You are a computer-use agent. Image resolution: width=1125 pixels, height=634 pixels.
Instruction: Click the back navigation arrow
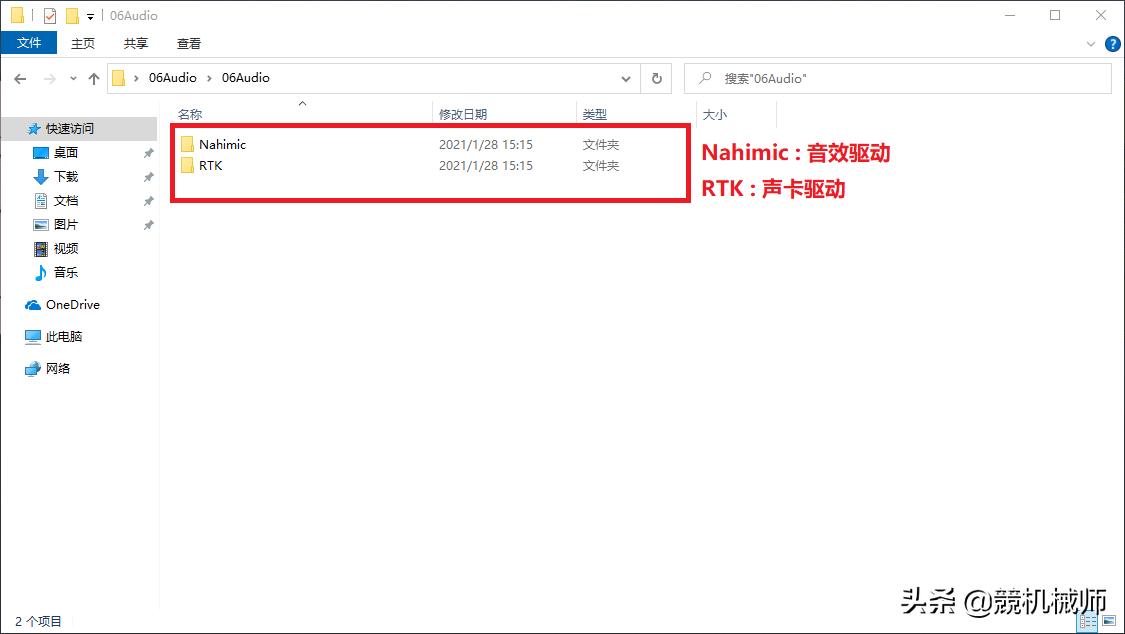tap(21, 78)
